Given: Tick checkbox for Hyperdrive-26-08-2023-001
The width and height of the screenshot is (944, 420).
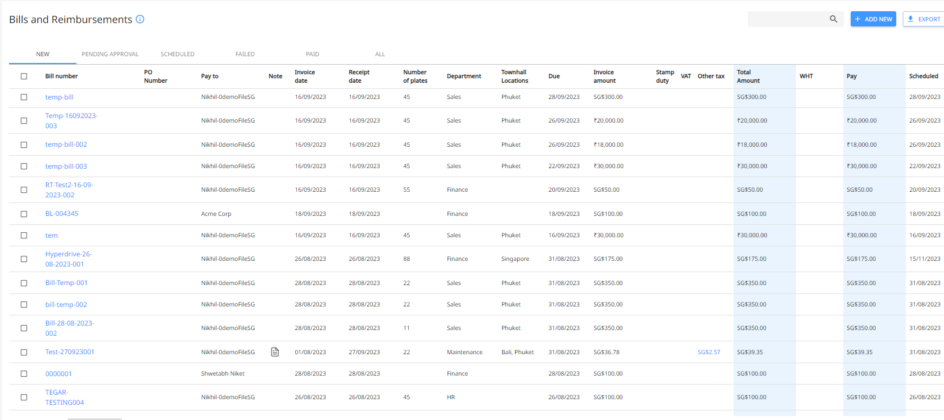Looking at the screenshot, I should click(x=24, y=259).
